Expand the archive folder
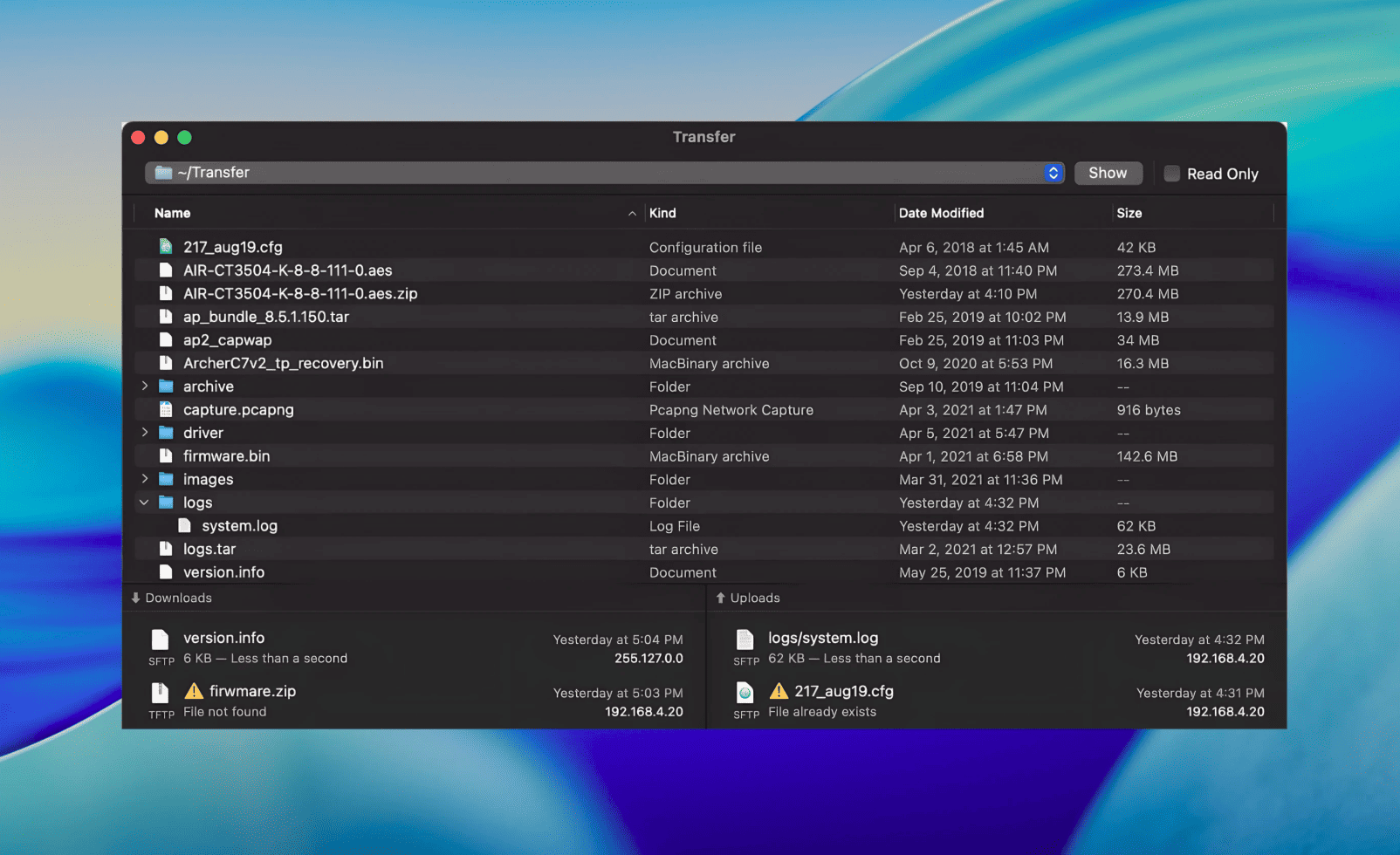The image size is (1400, 855). [x=145, y=386]
